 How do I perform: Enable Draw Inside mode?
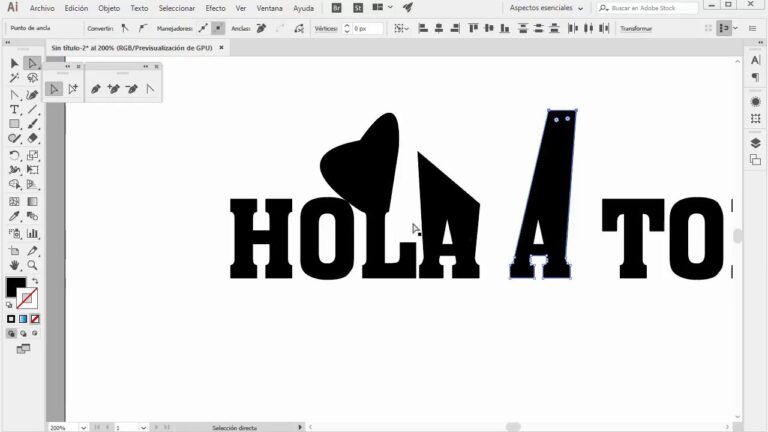(35, 333)
